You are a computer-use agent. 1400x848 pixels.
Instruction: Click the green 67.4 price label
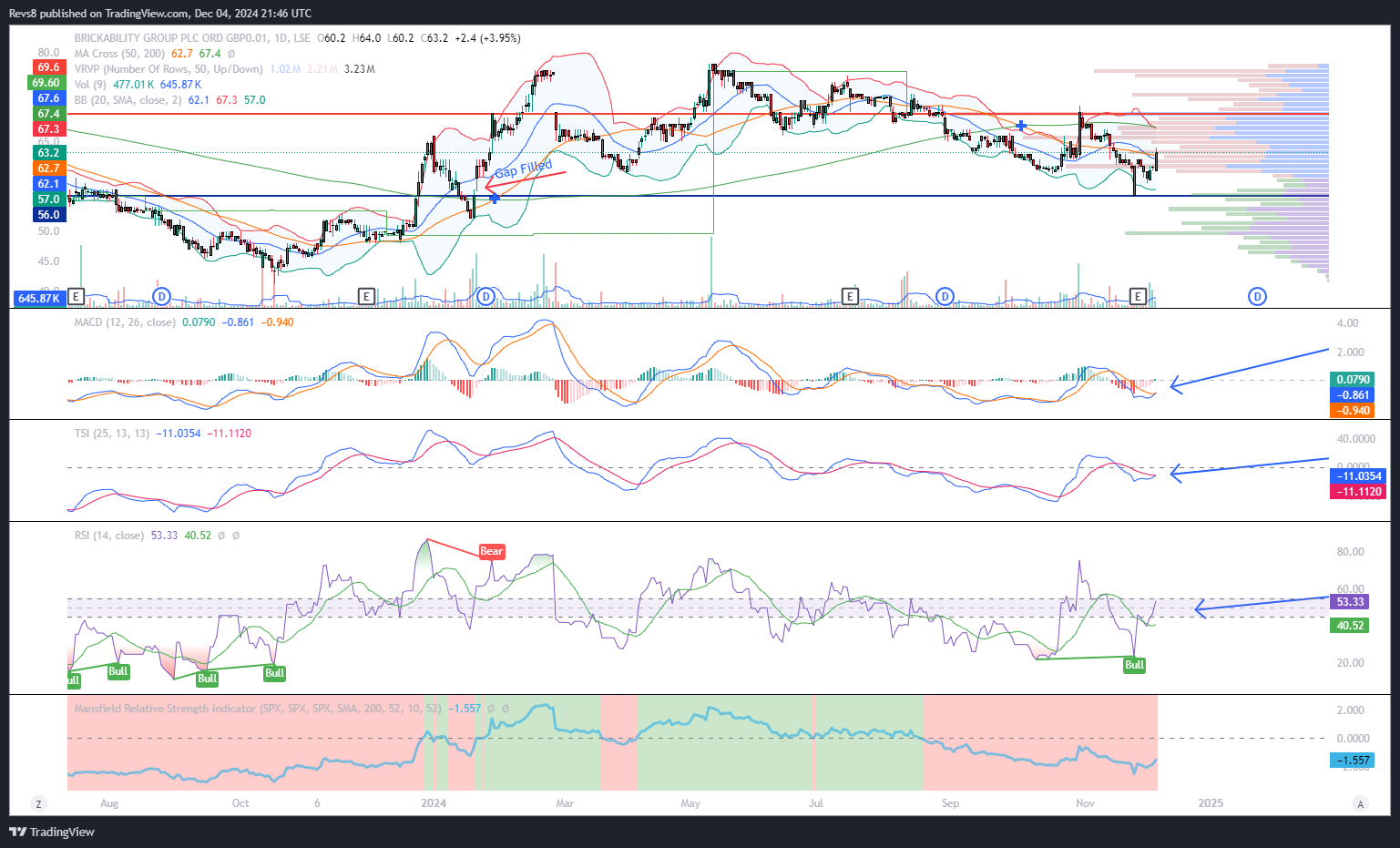point(48,114)
